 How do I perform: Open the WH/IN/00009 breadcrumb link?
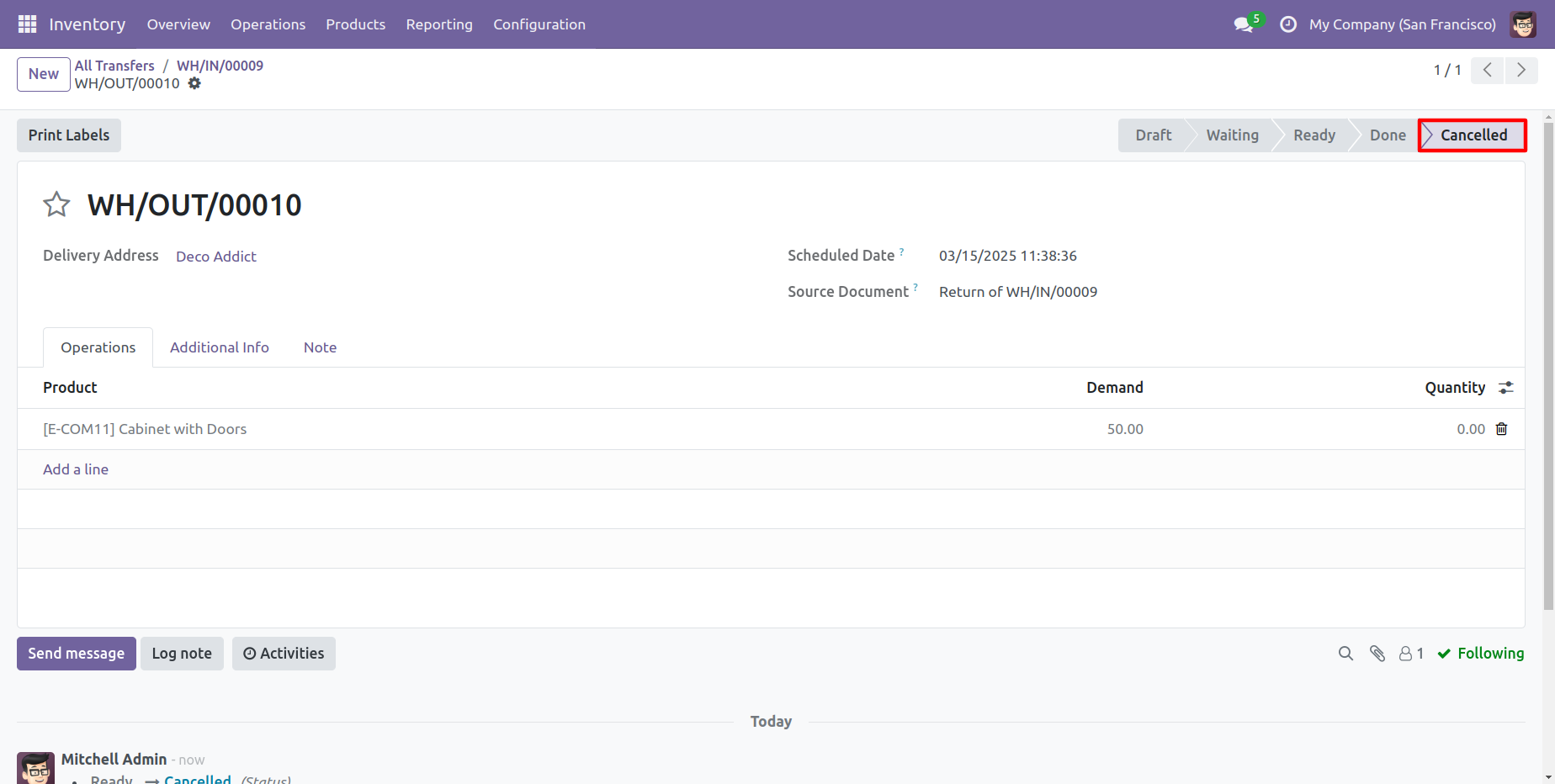click(220, 66)
